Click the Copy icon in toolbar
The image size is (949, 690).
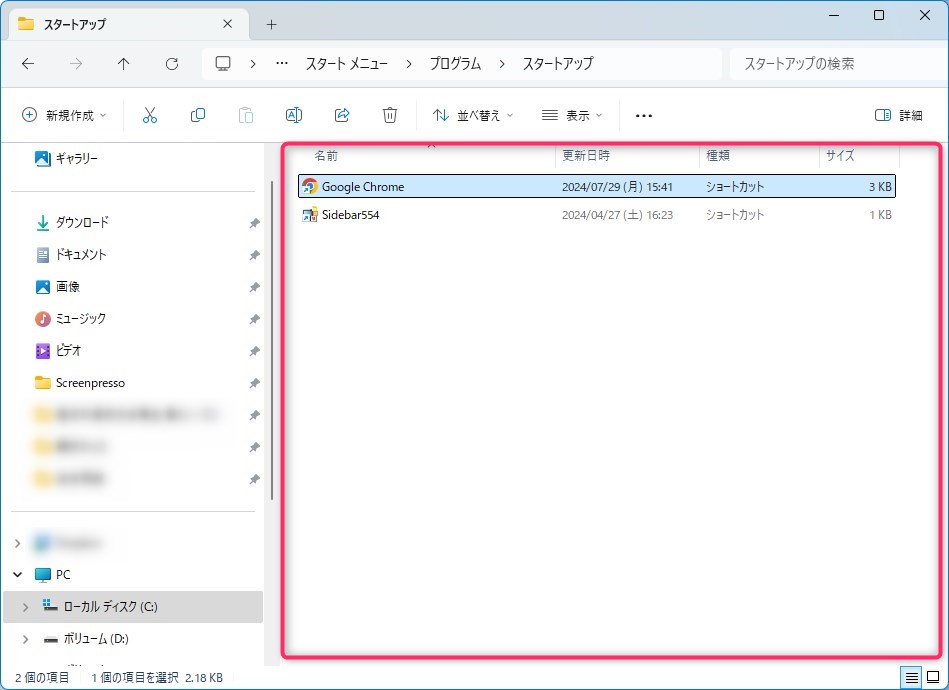click(198, 115)
